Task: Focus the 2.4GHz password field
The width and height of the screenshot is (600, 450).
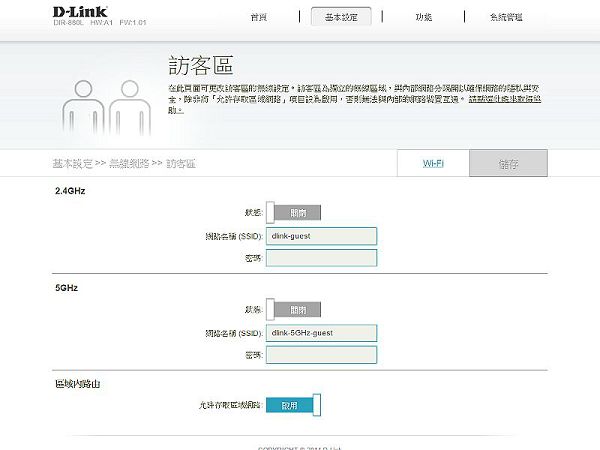Action: 321,258
